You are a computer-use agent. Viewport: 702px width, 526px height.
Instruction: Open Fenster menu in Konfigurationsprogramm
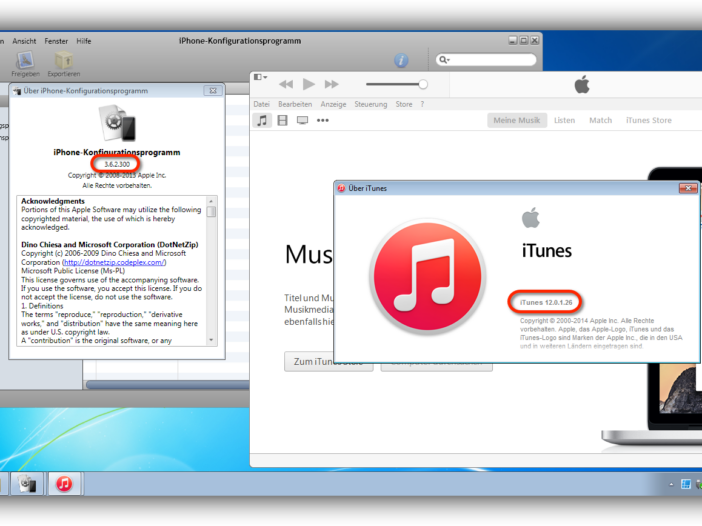pos(56,41)
